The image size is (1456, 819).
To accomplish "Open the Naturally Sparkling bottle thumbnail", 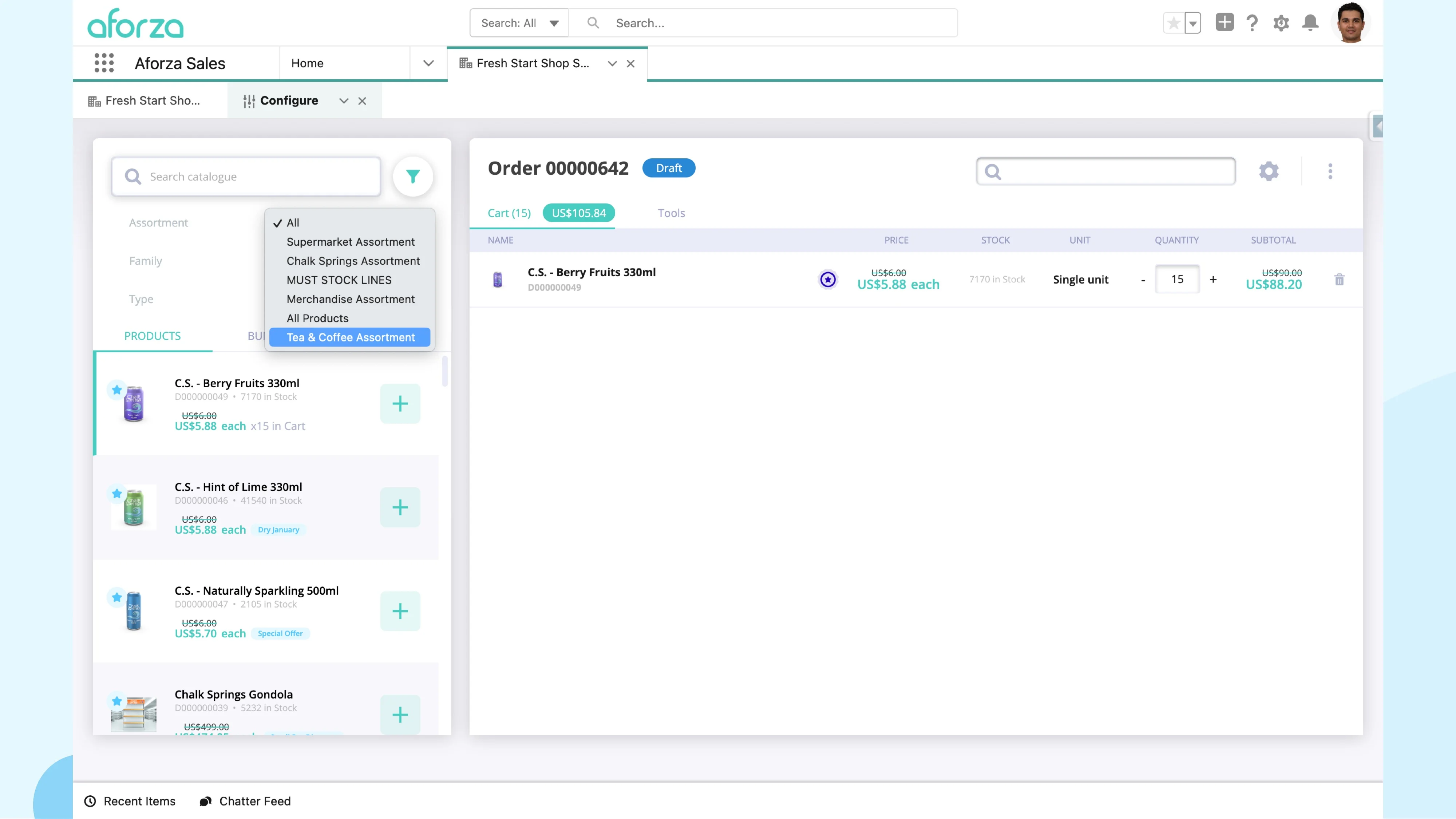I will pos(134,611).
